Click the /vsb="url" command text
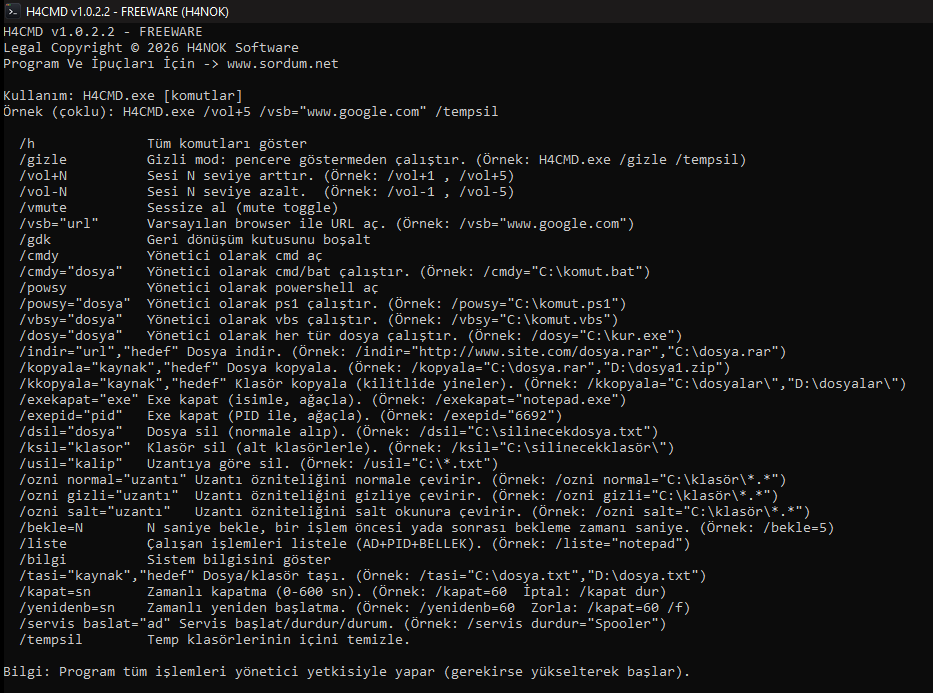 pyautogui.click(x=59, y=224)
